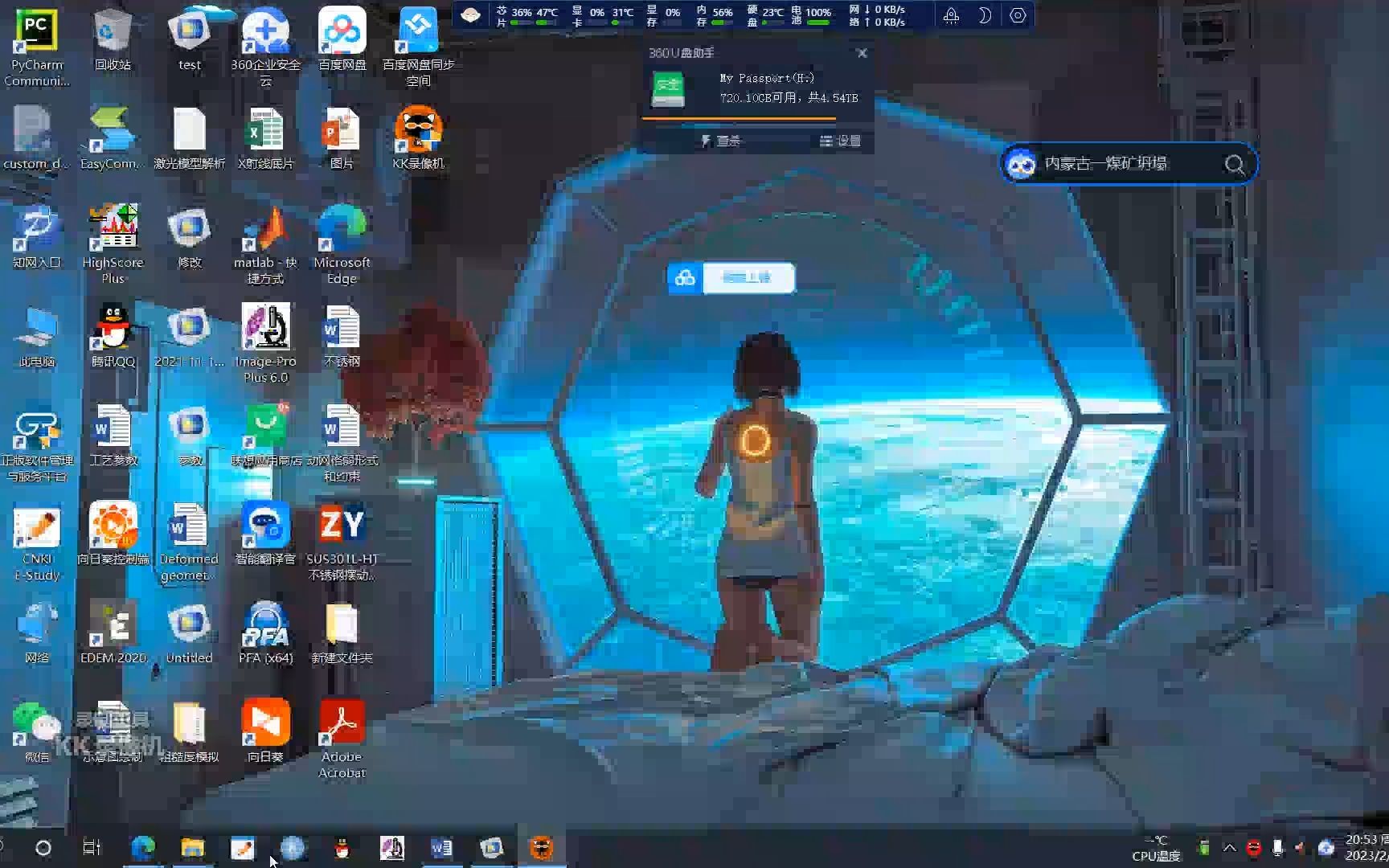Launch 联想应用商店 icon

click(265, 436)
